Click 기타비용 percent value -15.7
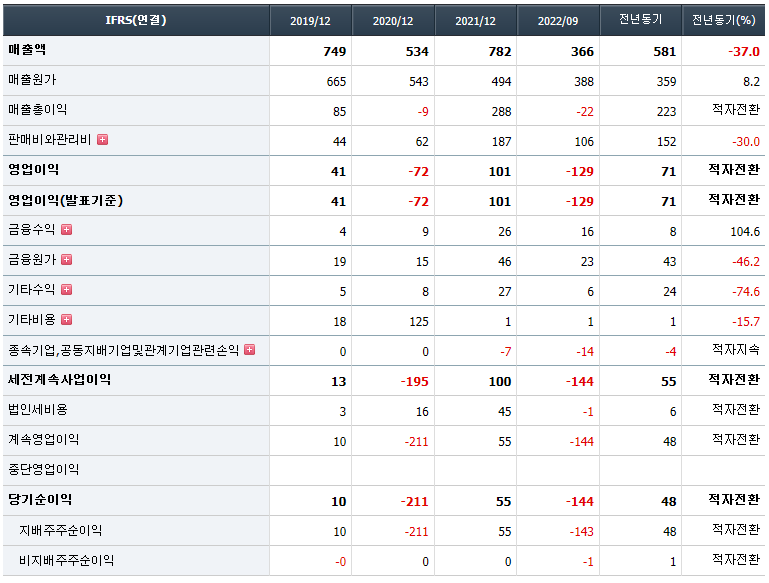Image resolution: width=769 pixels, height=583 pixels. [x=746, y=322]
